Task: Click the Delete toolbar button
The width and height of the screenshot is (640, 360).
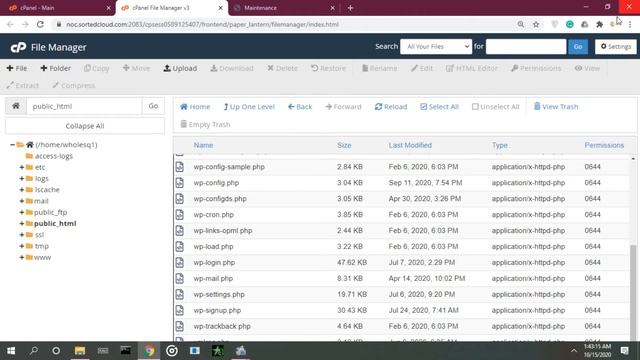Action: coord(282,68)
